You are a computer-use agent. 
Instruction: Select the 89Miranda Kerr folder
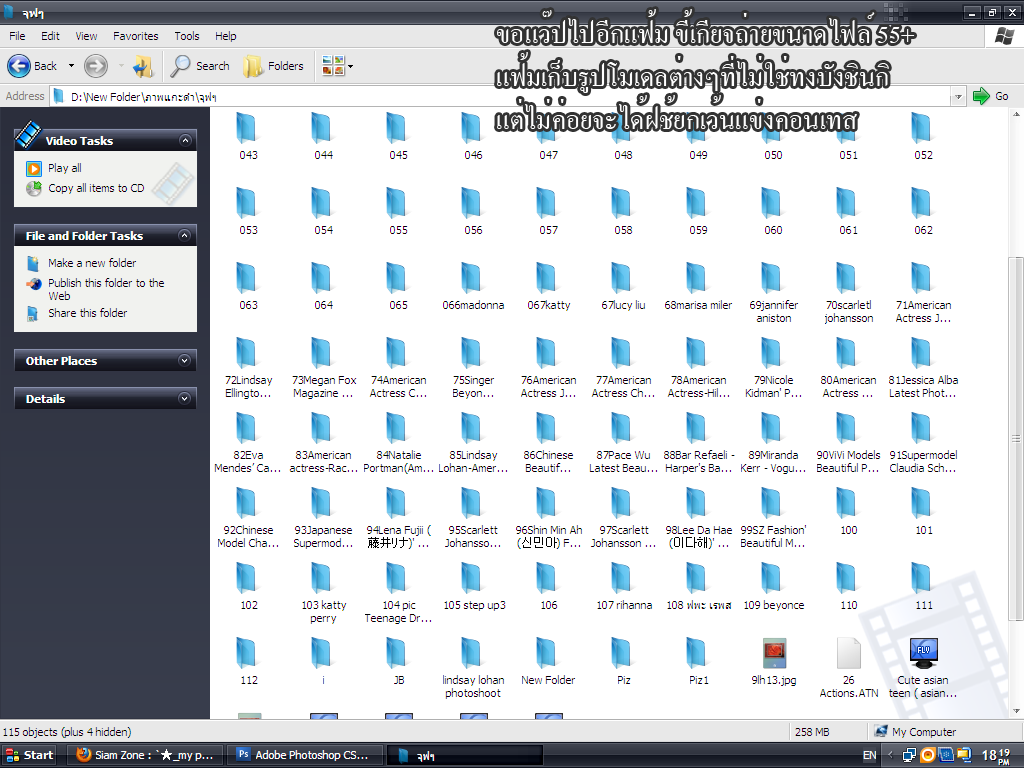click(x=773, y=443)
